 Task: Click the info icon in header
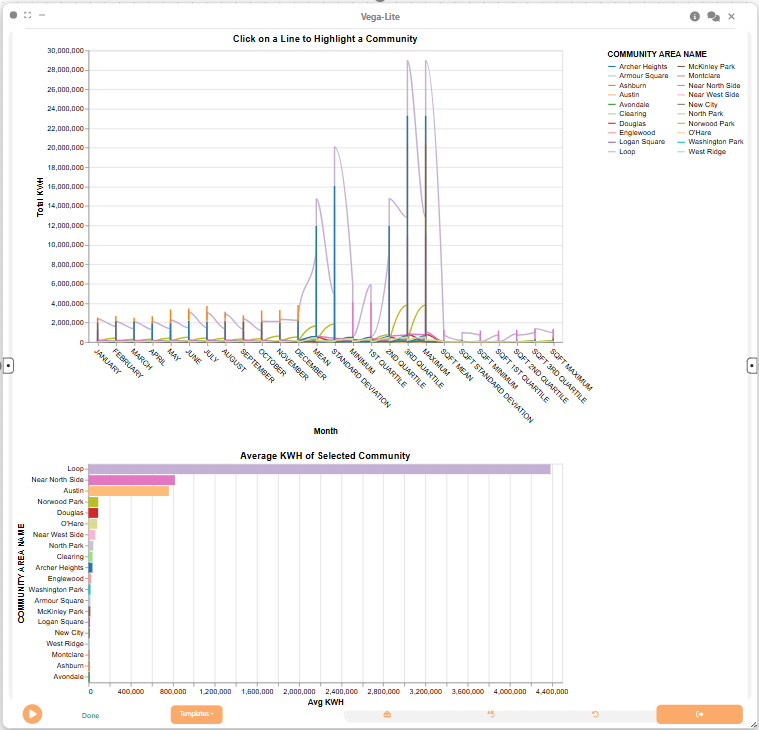[695, 16]
